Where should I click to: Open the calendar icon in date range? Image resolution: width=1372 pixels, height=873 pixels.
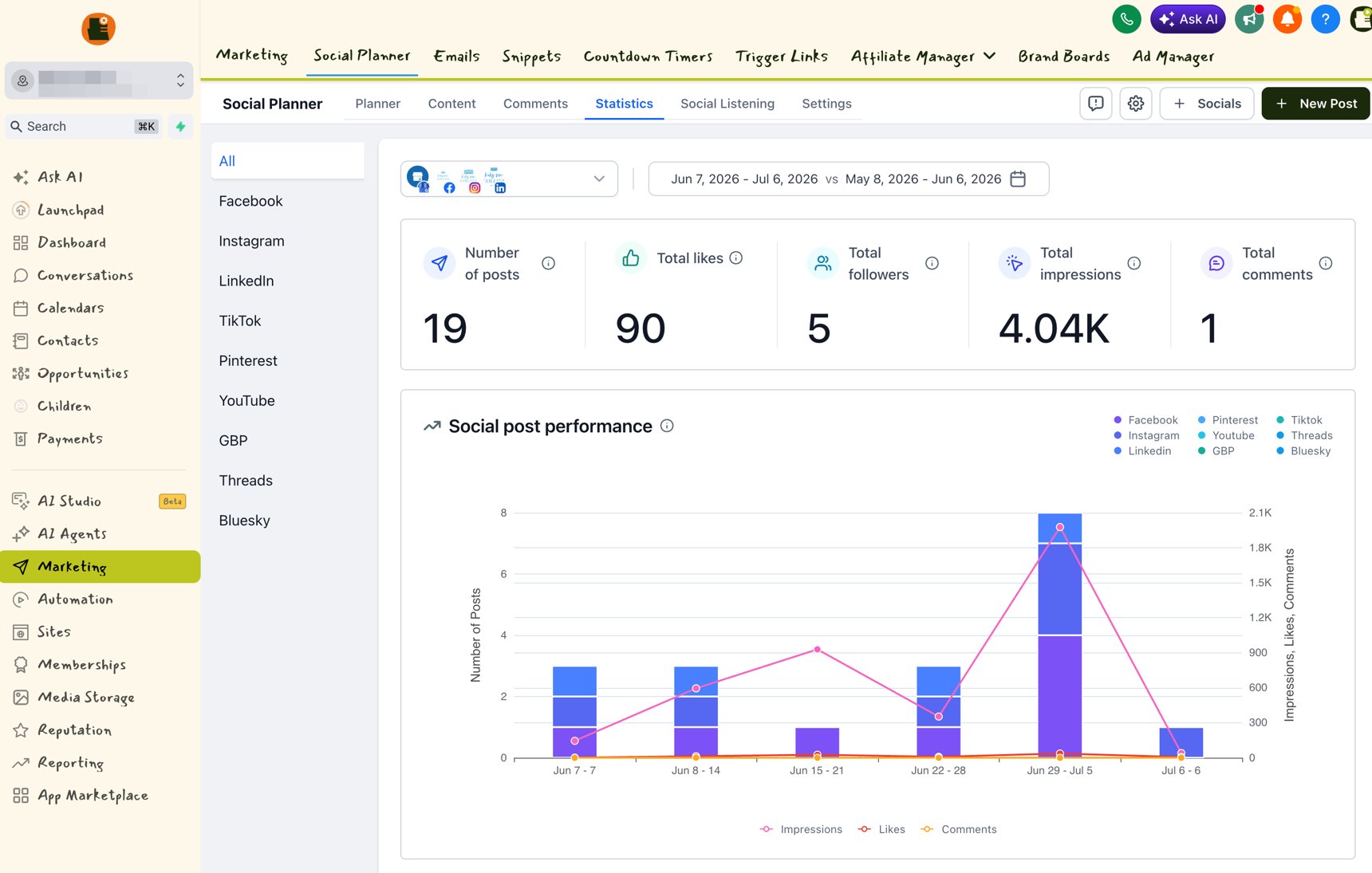[1018, 179]
